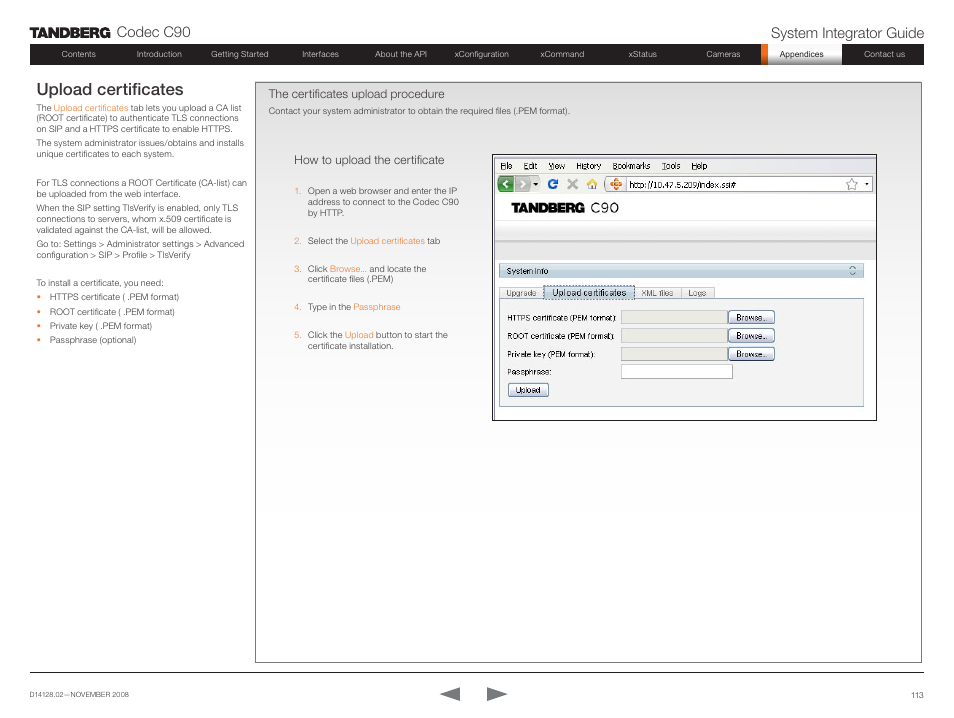Click the browser back arrow icon

coord(506,184)
